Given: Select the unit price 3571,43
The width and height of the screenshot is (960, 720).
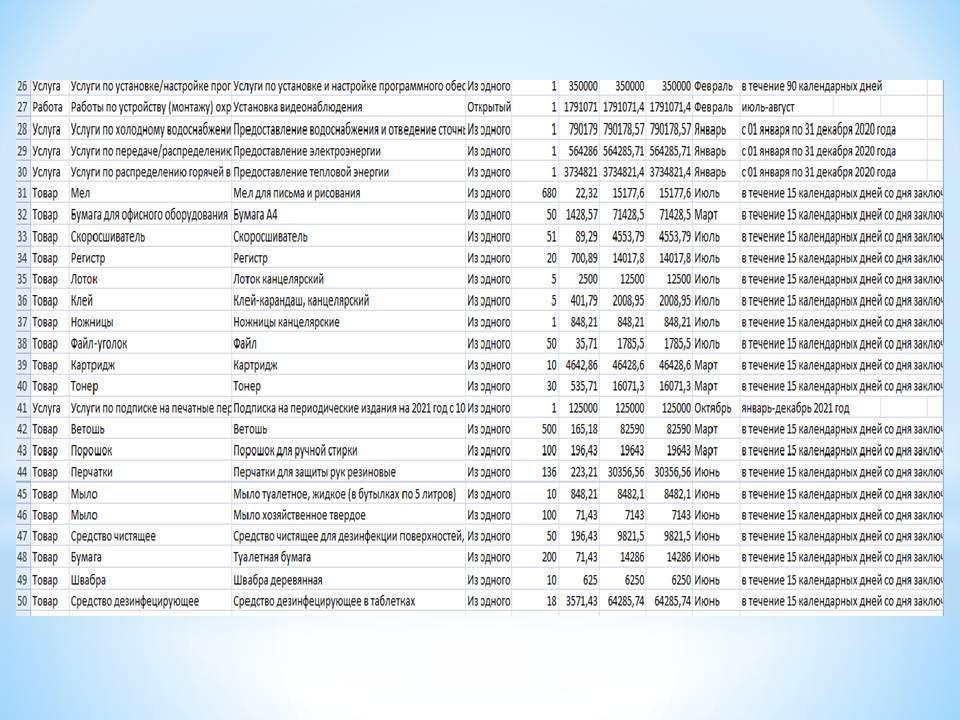Looking at the screenshot, I should pyautogui.click(x=582, y=601).
